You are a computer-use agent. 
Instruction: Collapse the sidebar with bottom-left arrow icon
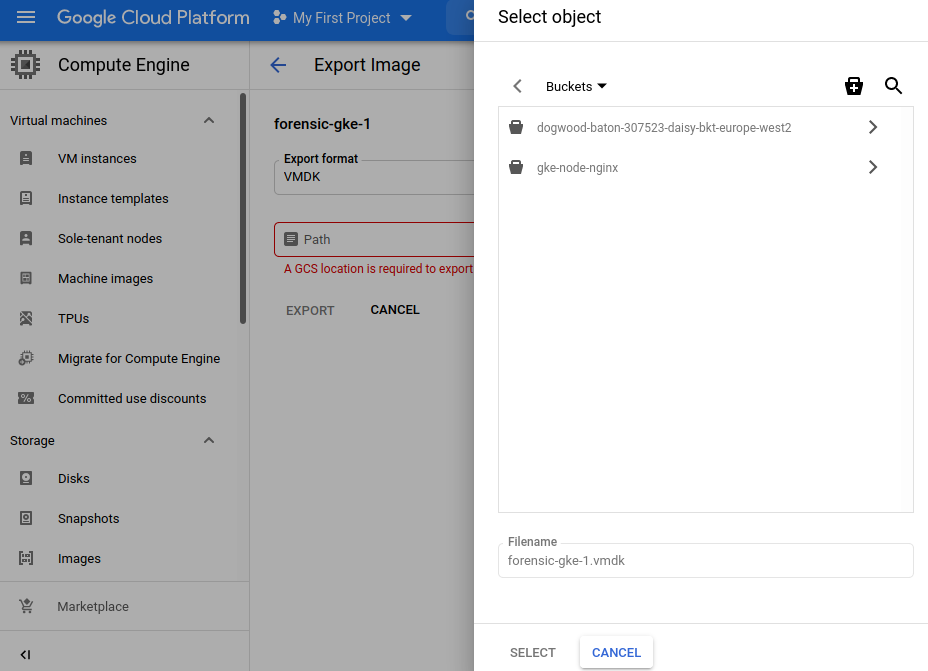26,654
